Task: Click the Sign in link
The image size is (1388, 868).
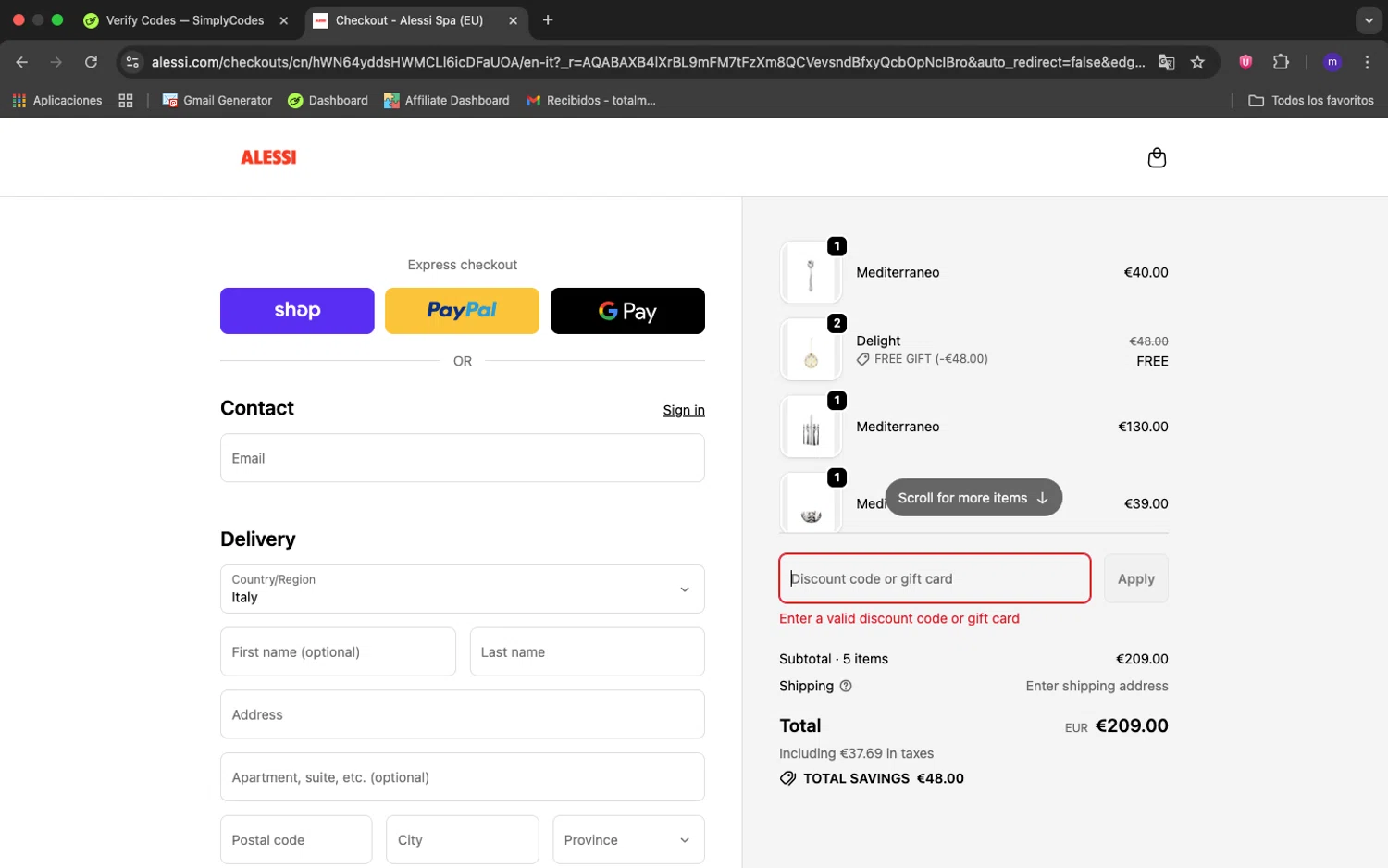Action: click(x=683, y=410)
